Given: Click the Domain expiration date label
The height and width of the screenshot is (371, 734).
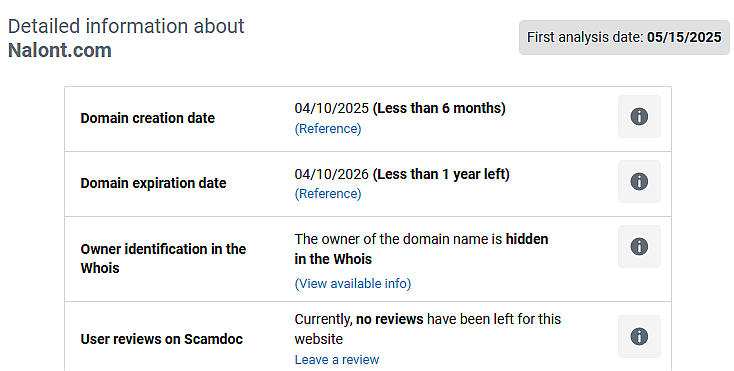Looking at the screenshot, I should [x=153, y=183].
